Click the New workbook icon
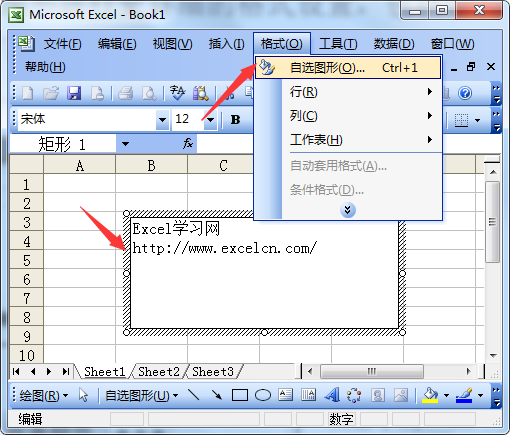510x435 pixels. pyautogui.click(x=28, y=93)
